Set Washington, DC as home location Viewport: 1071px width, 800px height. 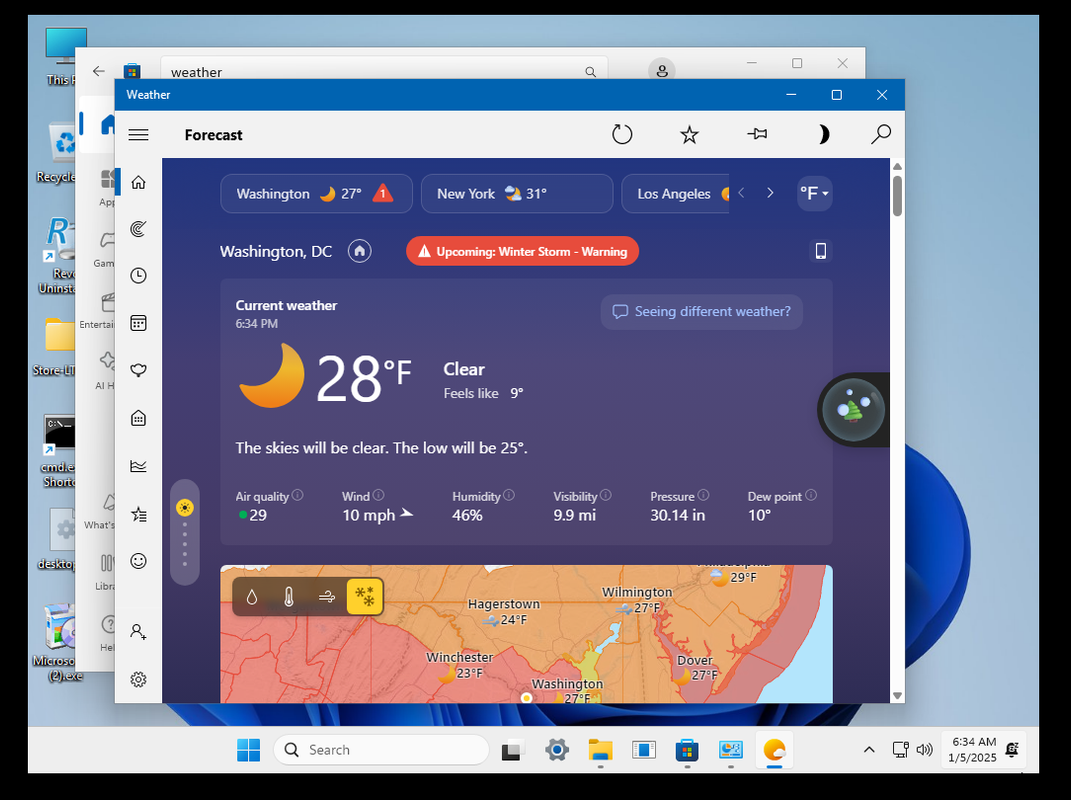click(x=360, y=251)
